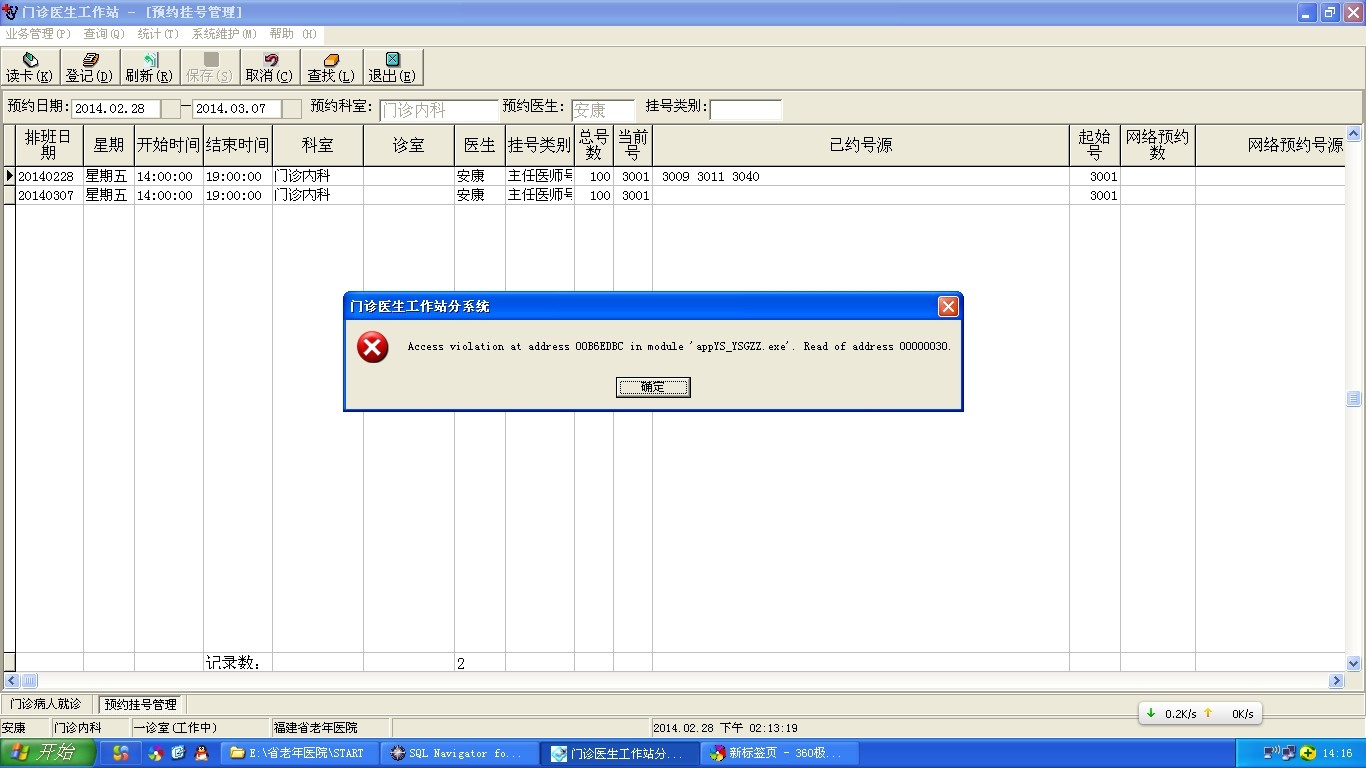Click the 读卡 (read card) toolbar button

[30, 68]
